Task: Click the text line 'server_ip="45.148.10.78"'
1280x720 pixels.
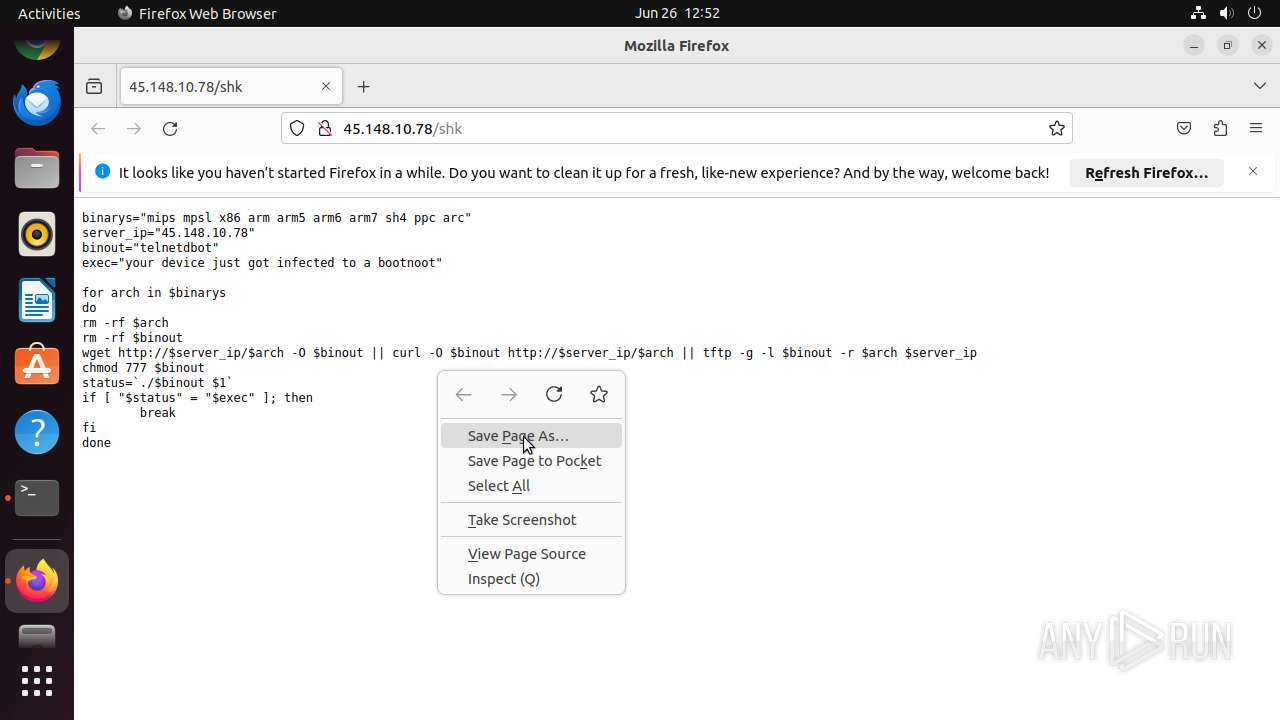Action: pos(168,233)
